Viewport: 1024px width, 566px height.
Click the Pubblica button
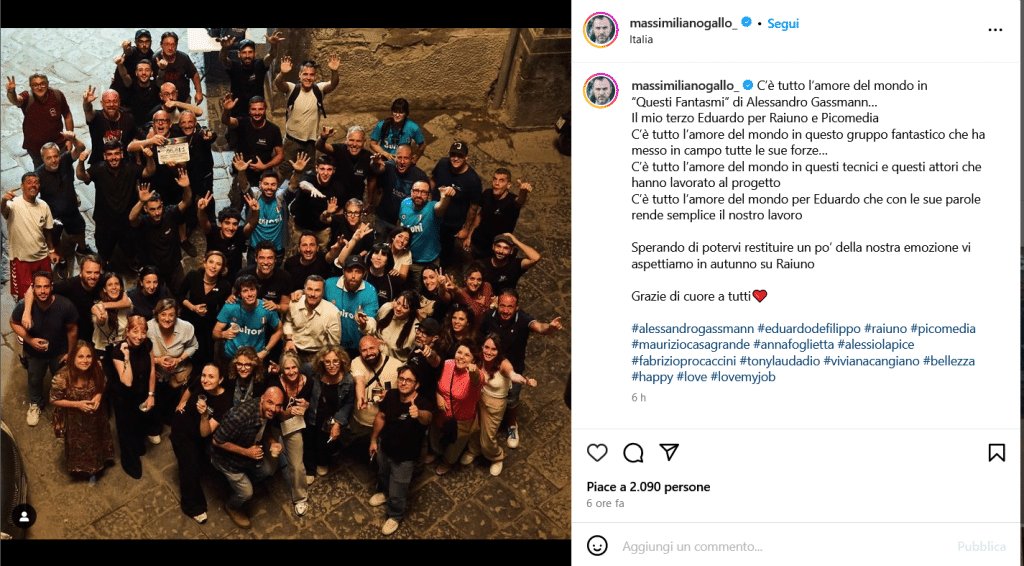point(981,546)
